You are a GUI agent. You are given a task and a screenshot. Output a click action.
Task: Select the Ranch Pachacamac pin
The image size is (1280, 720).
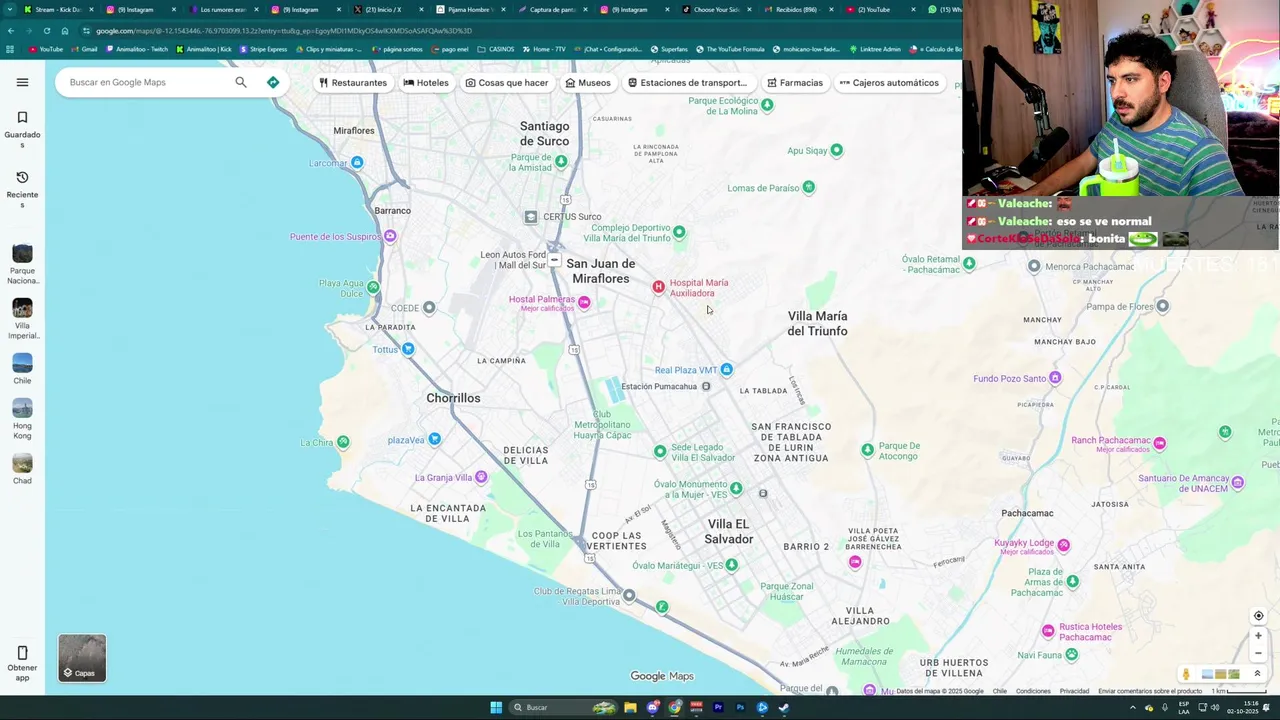coord(1160,443)
